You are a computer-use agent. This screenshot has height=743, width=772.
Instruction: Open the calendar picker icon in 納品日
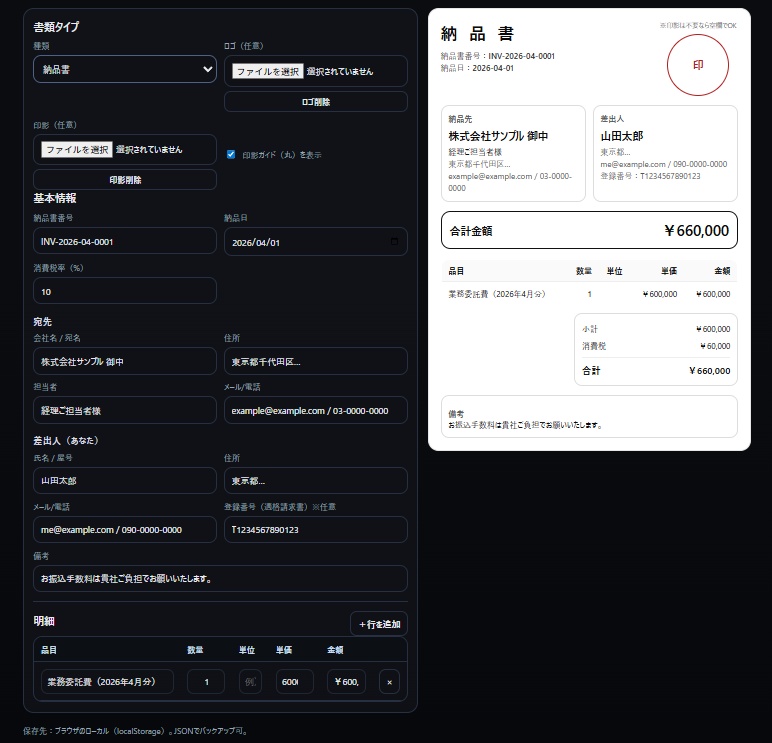click(x=394, y=241)
